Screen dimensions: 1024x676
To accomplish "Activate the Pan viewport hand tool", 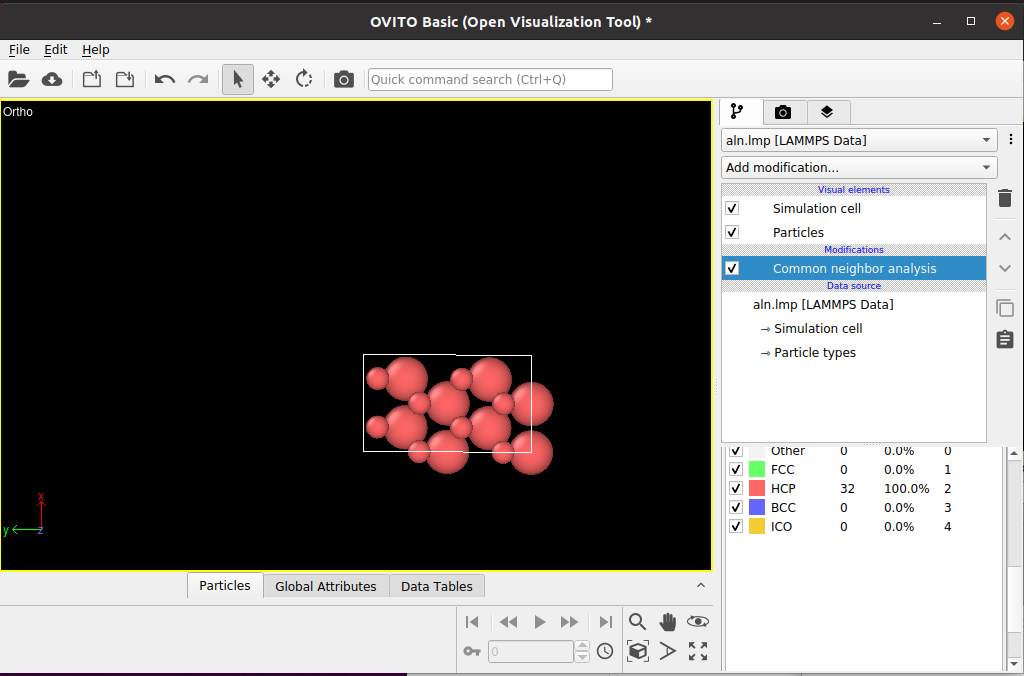I will coord(668,621).
